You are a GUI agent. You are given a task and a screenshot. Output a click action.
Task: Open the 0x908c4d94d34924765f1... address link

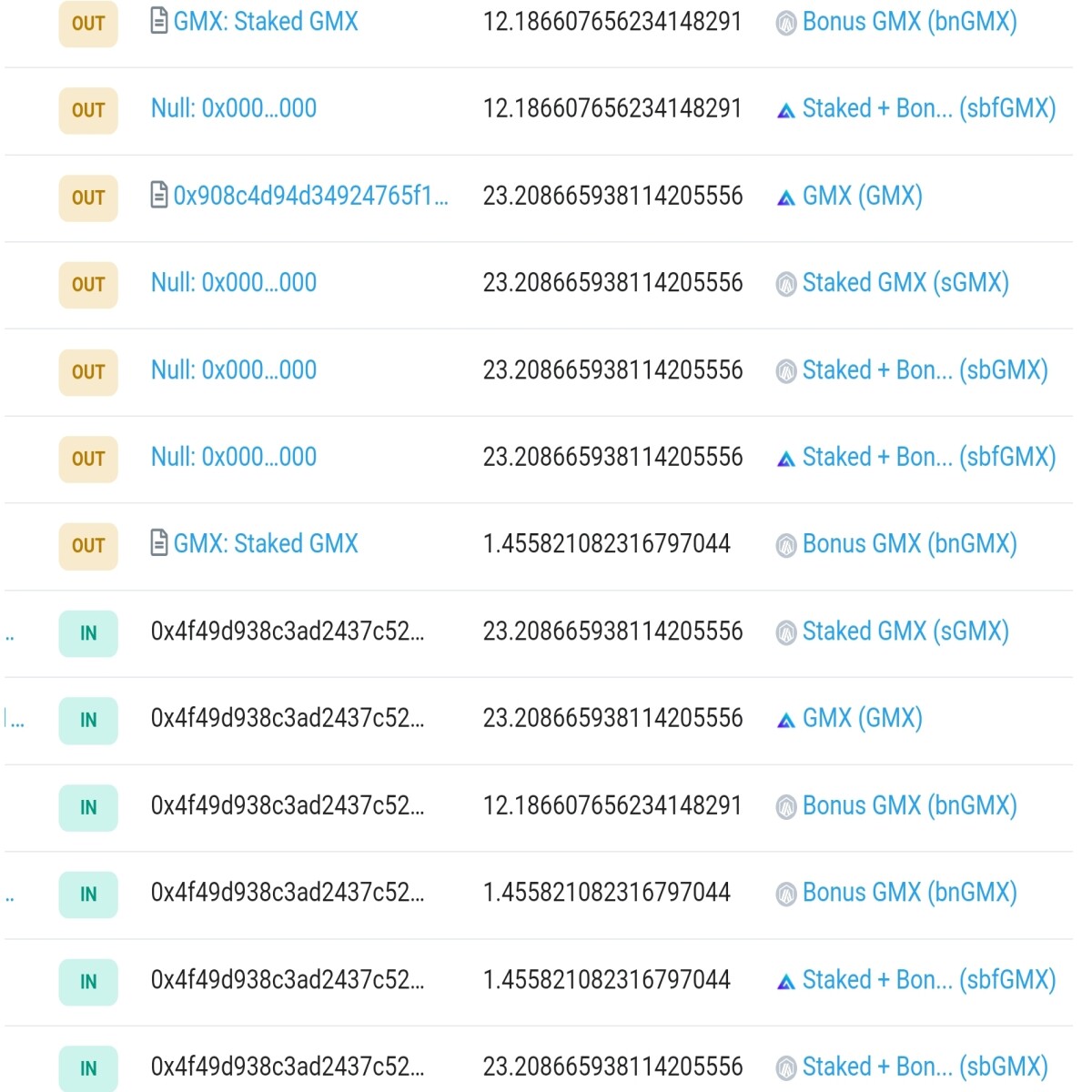(310, 196)
